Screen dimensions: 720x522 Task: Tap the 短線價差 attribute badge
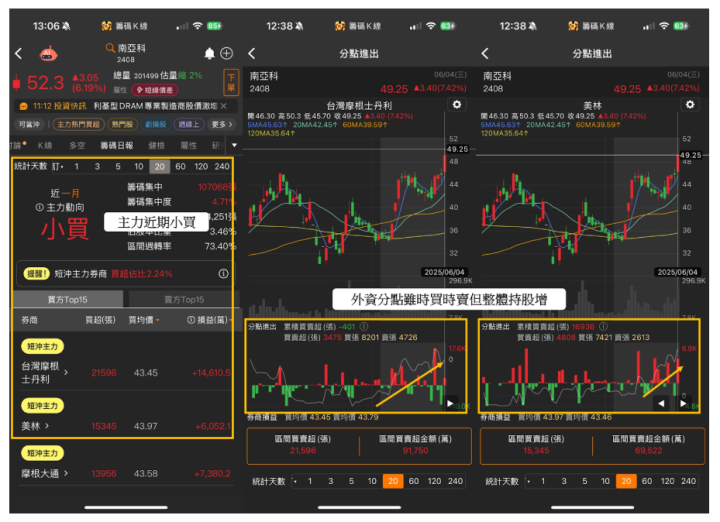click(x=155, y=90)
